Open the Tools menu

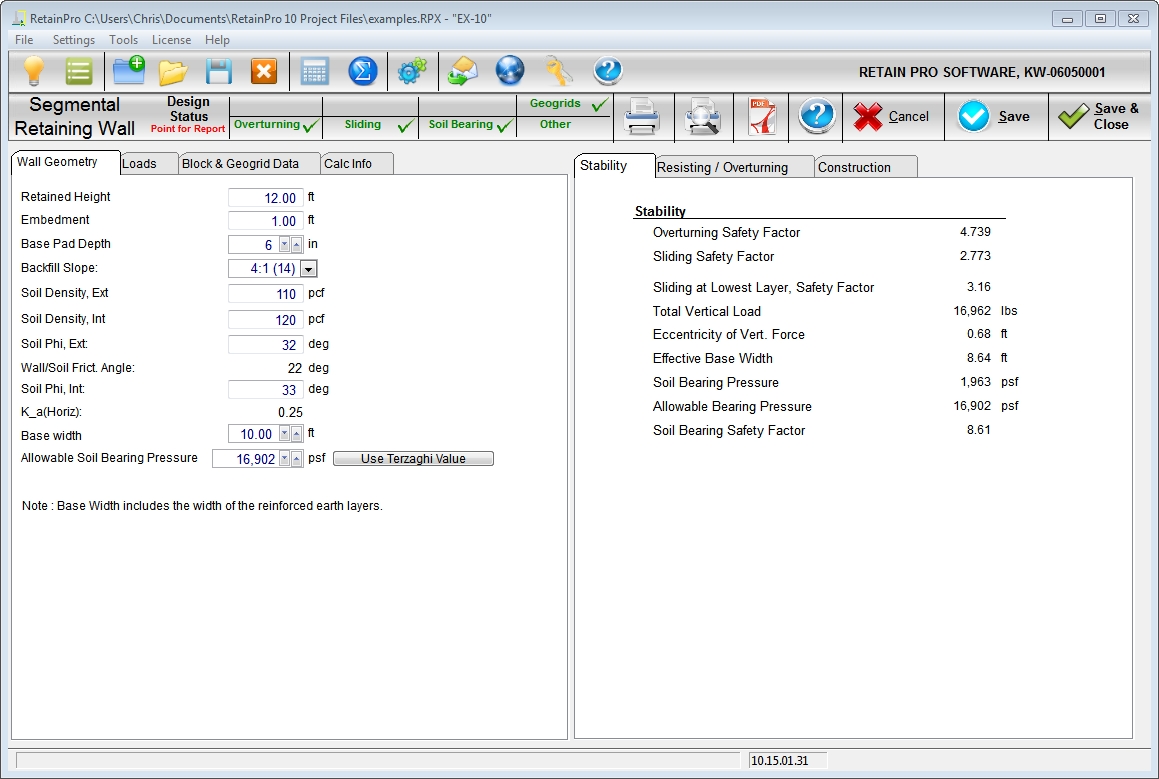pyautogui.click(x=124, y=40)
